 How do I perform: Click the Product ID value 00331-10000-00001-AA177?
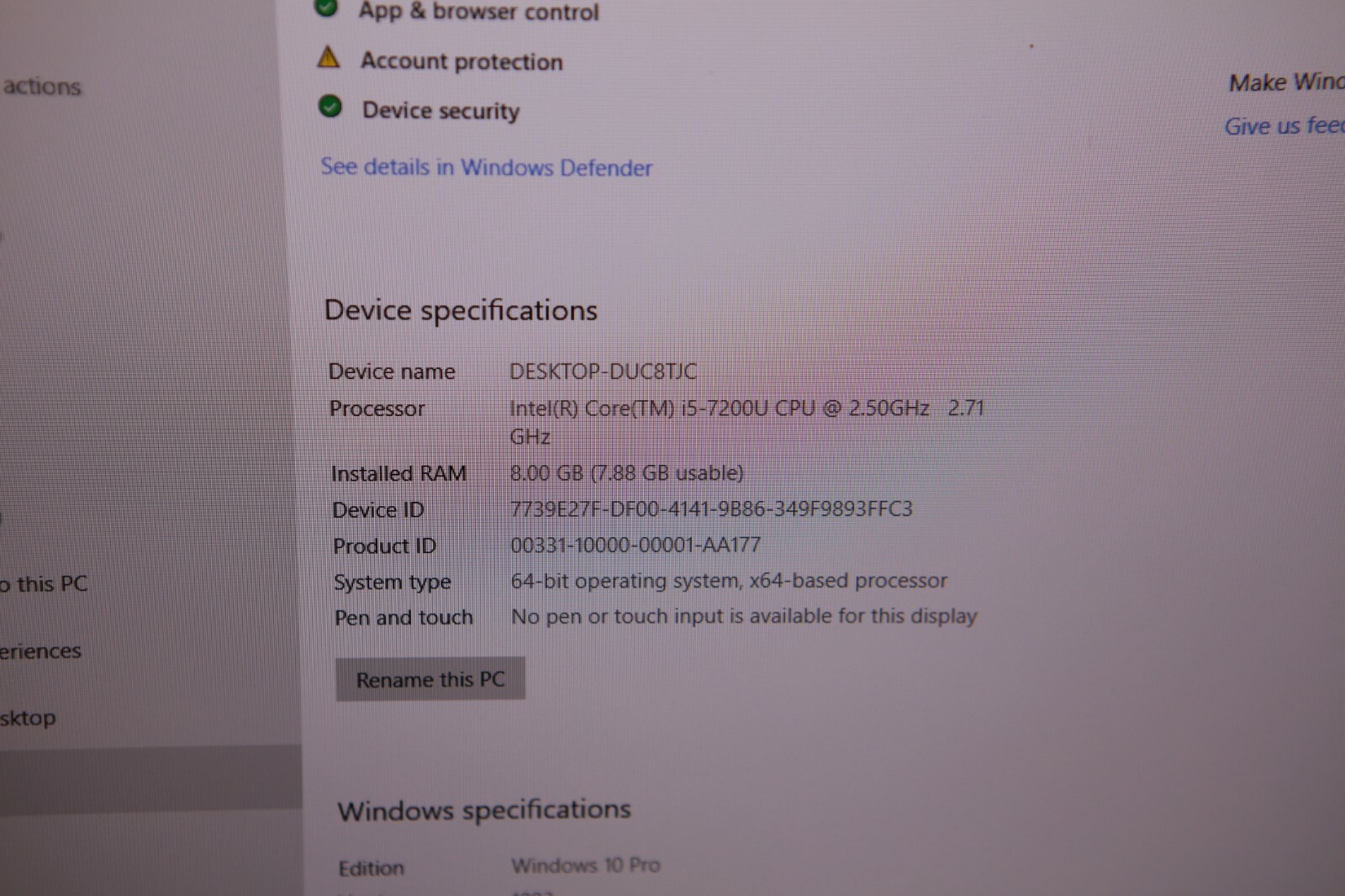tap(636, 545)
